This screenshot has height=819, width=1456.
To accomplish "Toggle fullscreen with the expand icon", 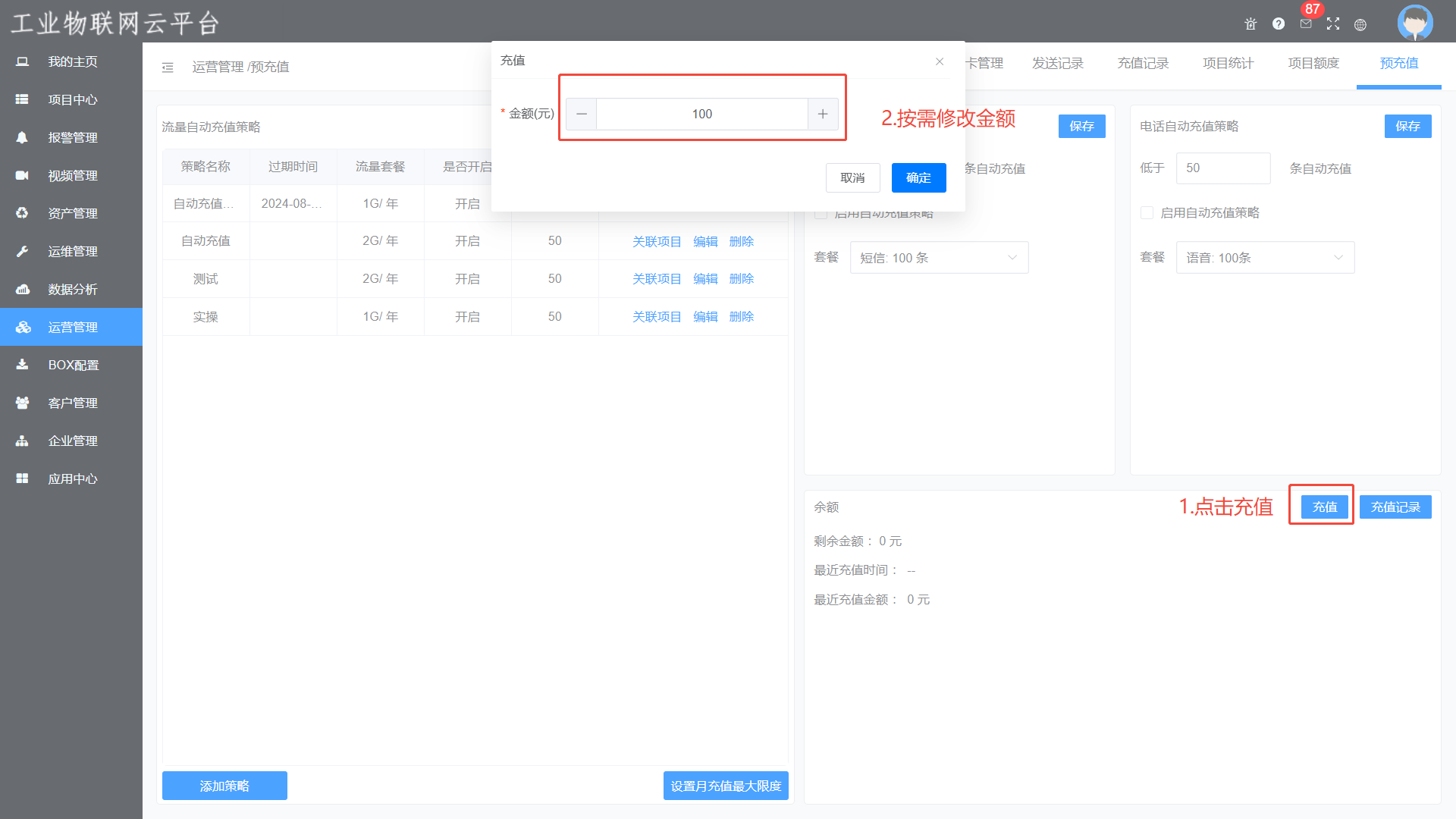I will pos(1333,24).
